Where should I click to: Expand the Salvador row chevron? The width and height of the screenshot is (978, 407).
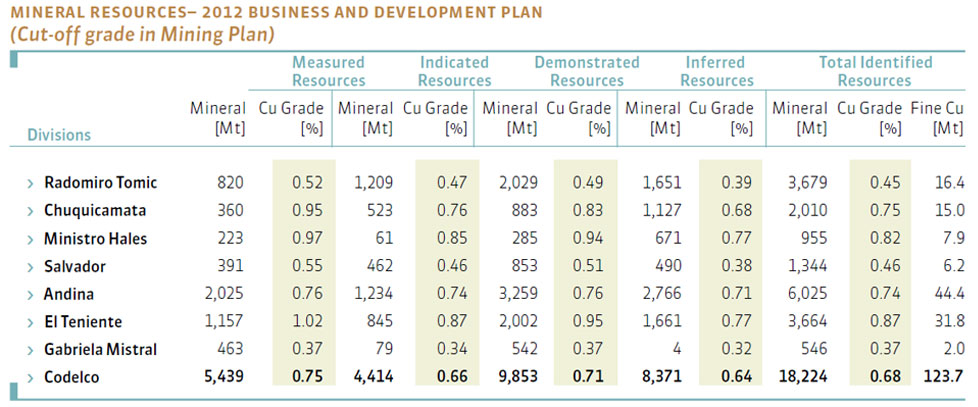(x=30, y=267)
